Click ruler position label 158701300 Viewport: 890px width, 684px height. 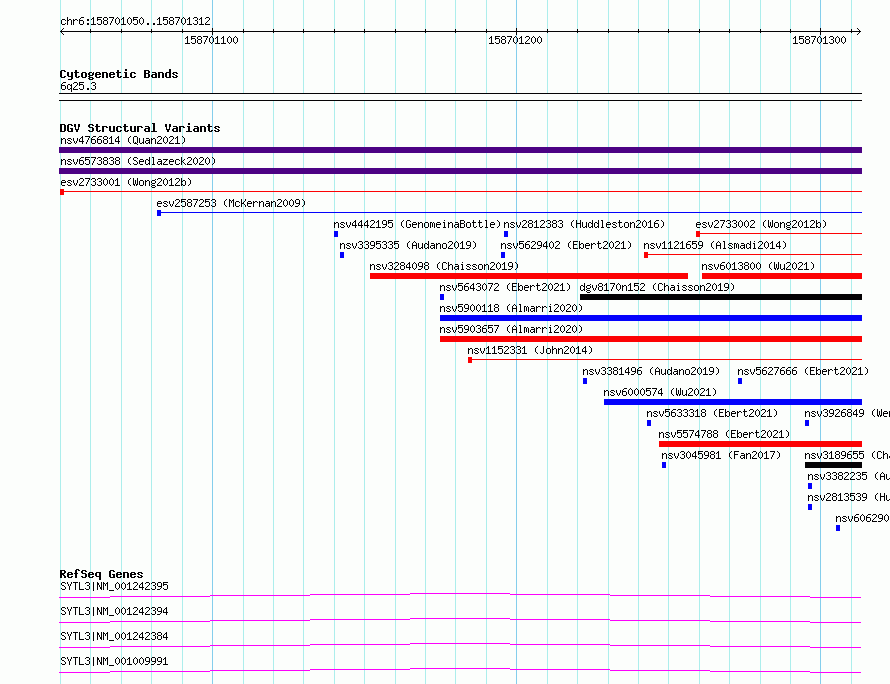pyautogui.click(x=819, y=40)
